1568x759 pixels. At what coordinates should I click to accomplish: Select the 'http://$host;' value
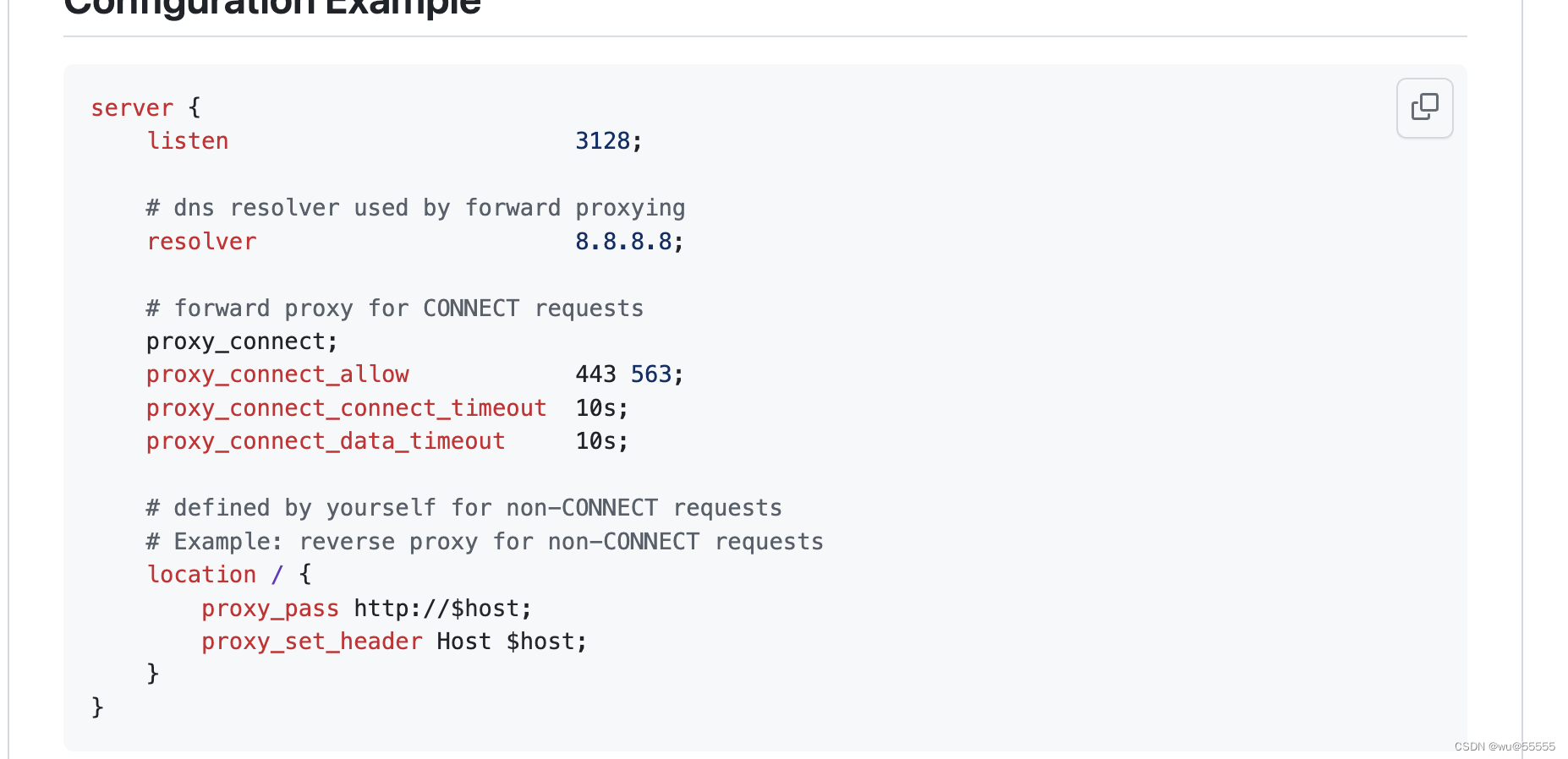tap(443, 609)
